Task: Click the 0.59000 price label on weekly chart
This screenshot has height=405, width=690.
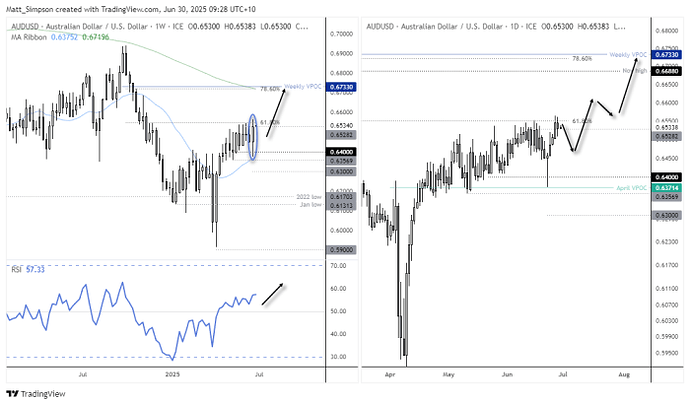Action: point(341,250)
